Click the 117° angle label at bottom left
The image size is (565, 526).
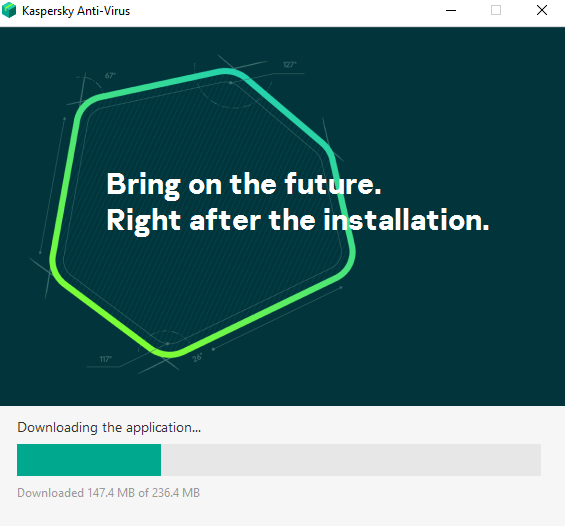[106, 359]
